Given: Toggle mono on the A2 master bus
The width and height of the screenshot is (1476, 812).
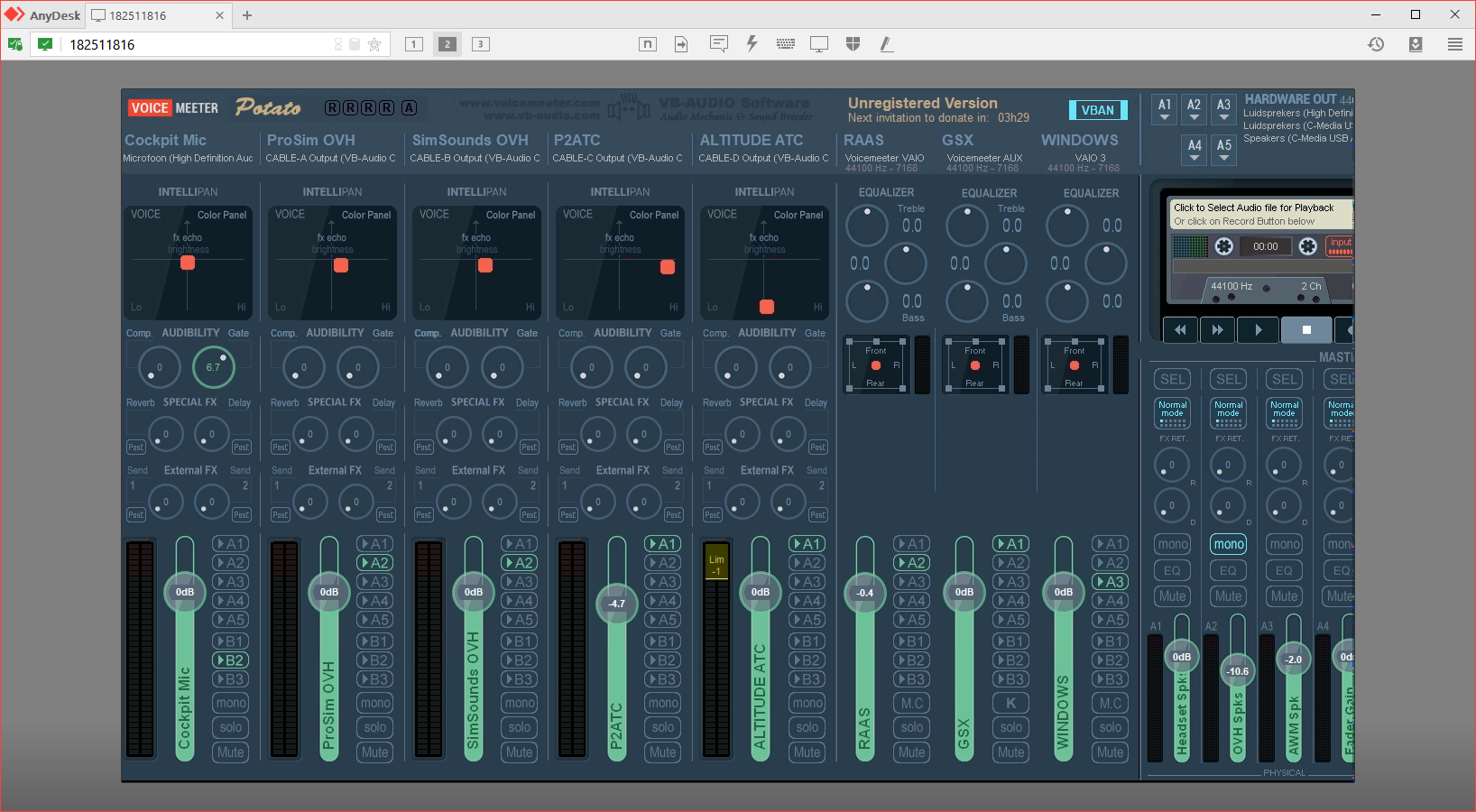Looking at the screenshot, I should click(x=1229, y=544).
